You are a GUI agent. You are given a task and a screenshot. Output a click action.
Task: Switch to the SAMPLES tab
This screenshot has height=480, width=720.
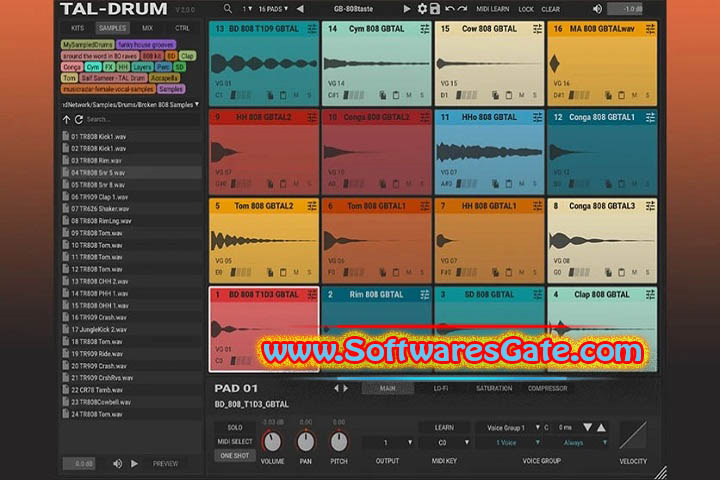[x=112, y=28]
